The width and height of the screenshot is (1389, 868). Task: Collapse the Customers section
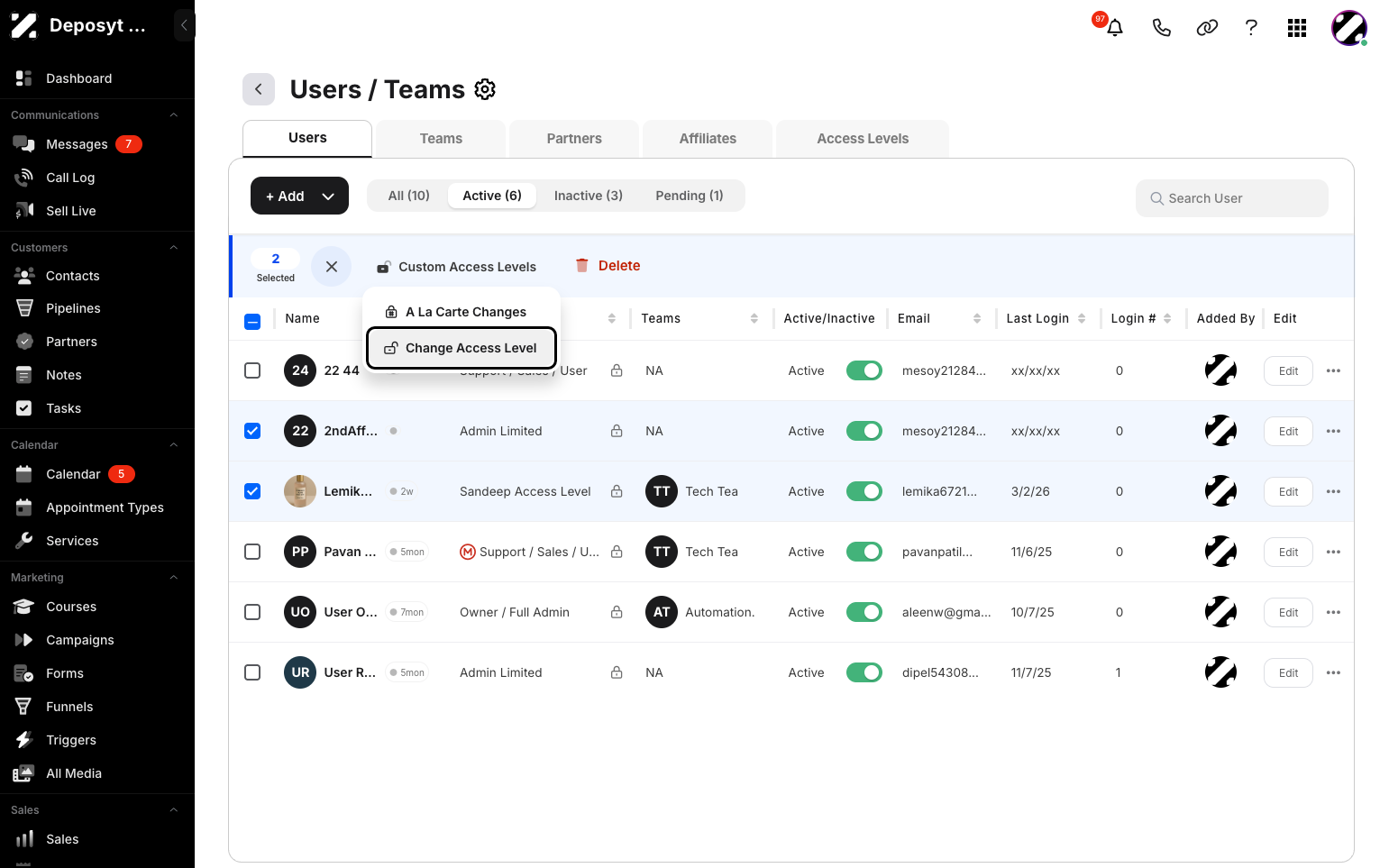pos(174,248)
